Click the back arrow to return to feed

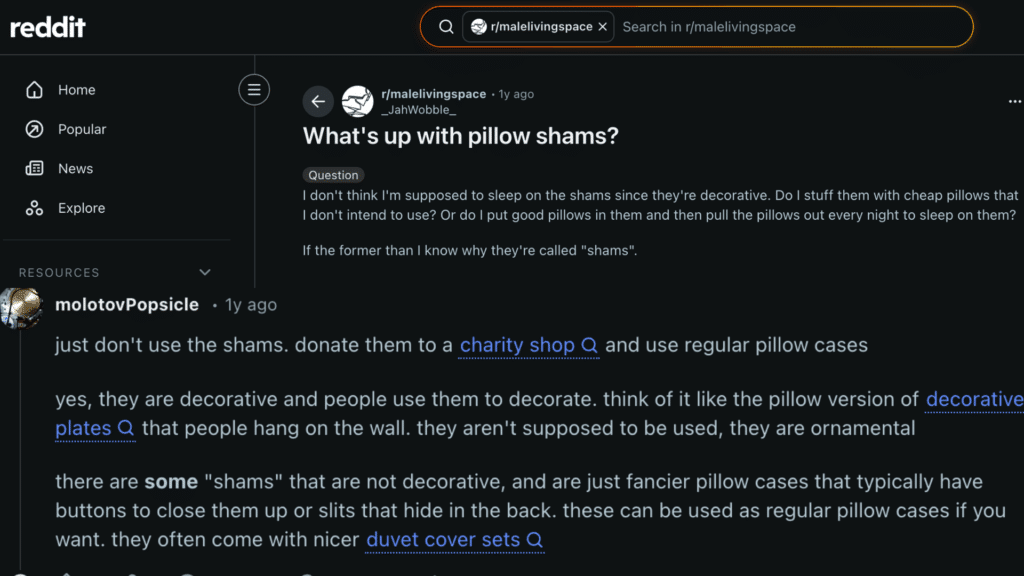[318, 101]
